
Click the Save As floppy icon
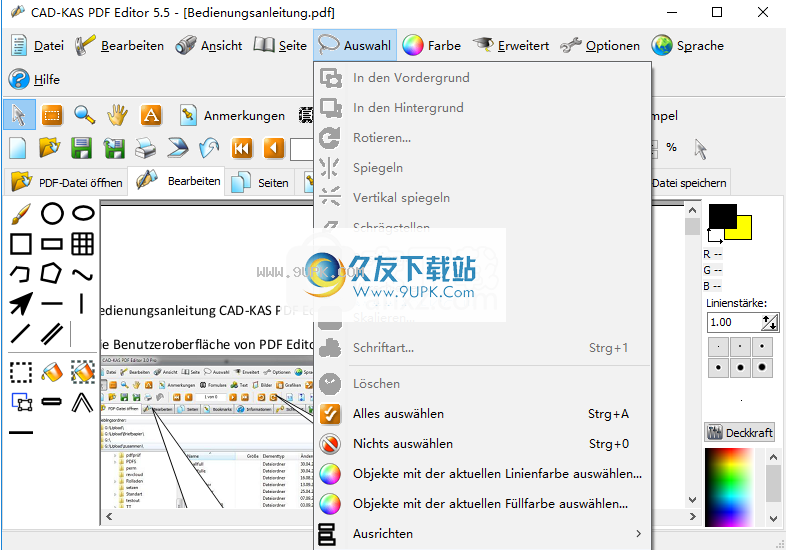click(114, 148)
